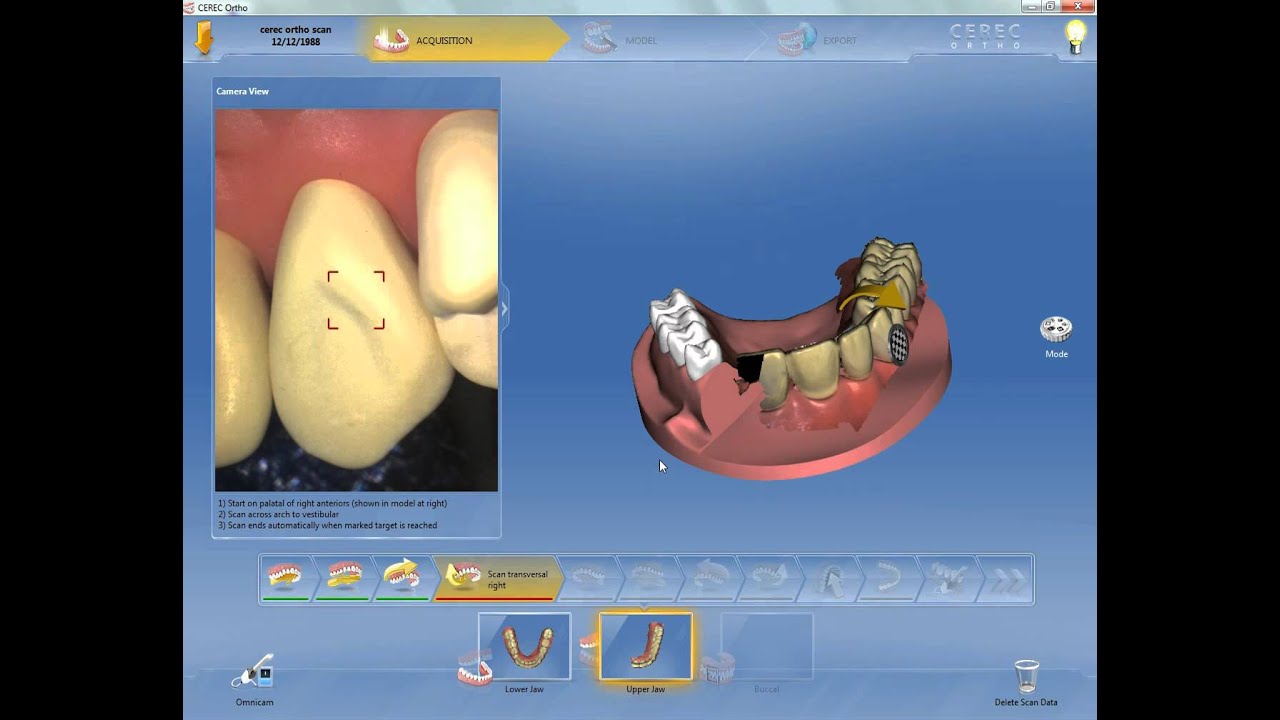Viewport: 1280px width, 720px height.
Task: Click instruction 'Scan ends automatically when marked target'
Action: (x=327, y=525)
